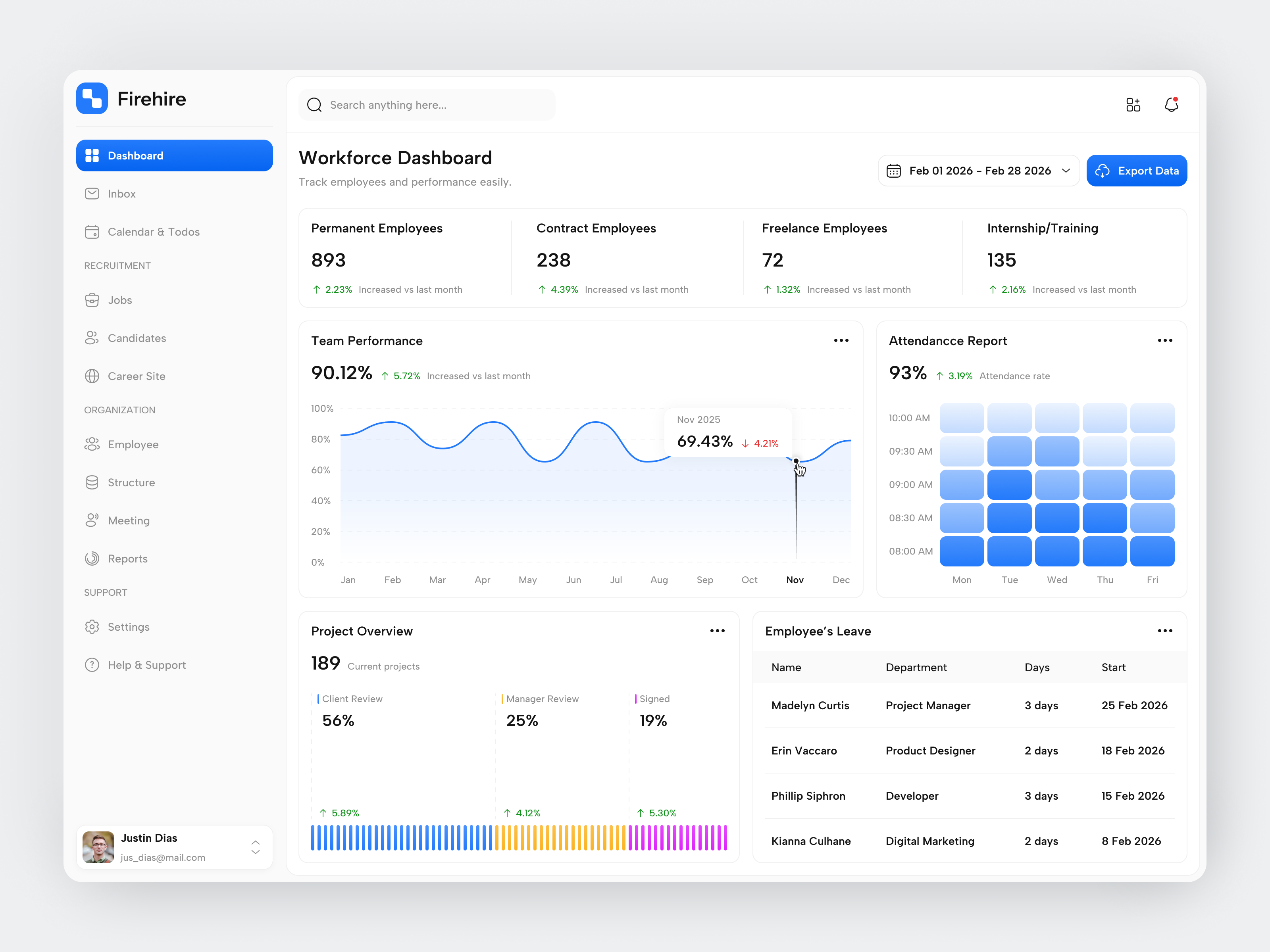Viewport: 1270px width, 952px height.
Task: Open the Reports section
Action: tap(127, 559)
